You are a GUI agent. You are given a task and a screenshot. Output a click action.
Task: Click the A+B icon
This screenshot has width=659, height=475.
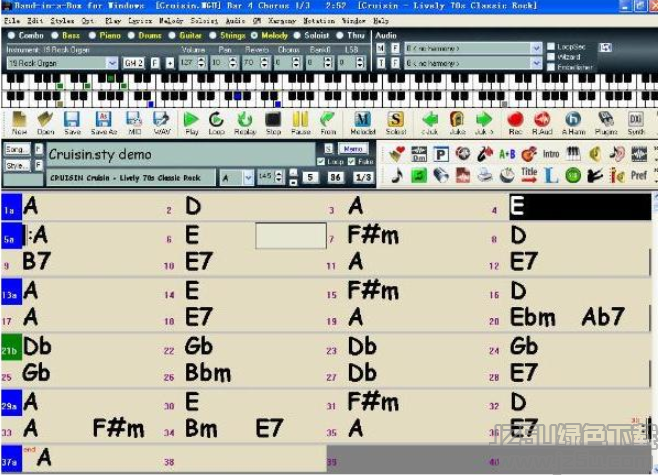[x=507, y=154]
